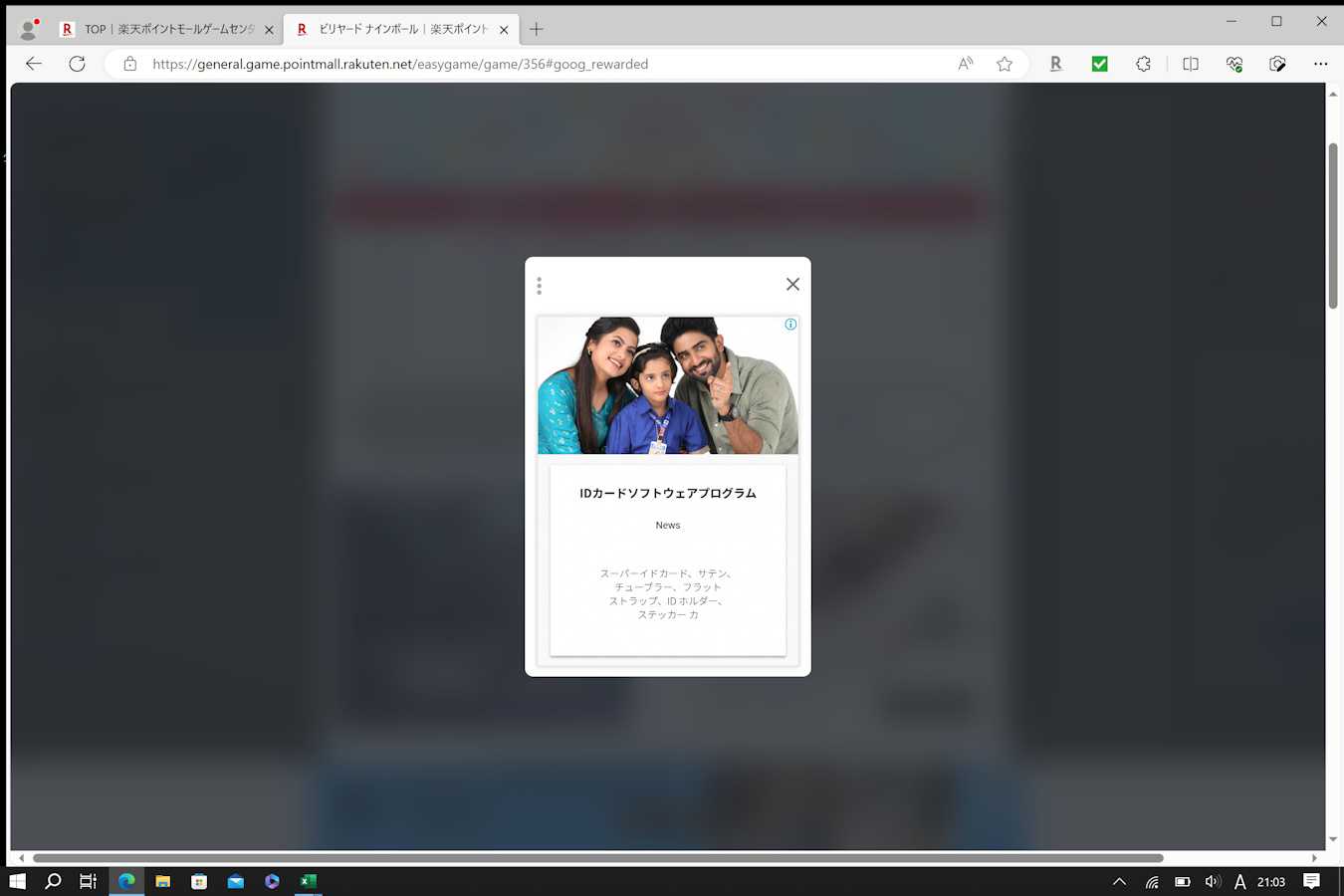This screenshot has height=896, width=1344.
Task: Open the ad popup three-dot menu
Action: point(539,286)
